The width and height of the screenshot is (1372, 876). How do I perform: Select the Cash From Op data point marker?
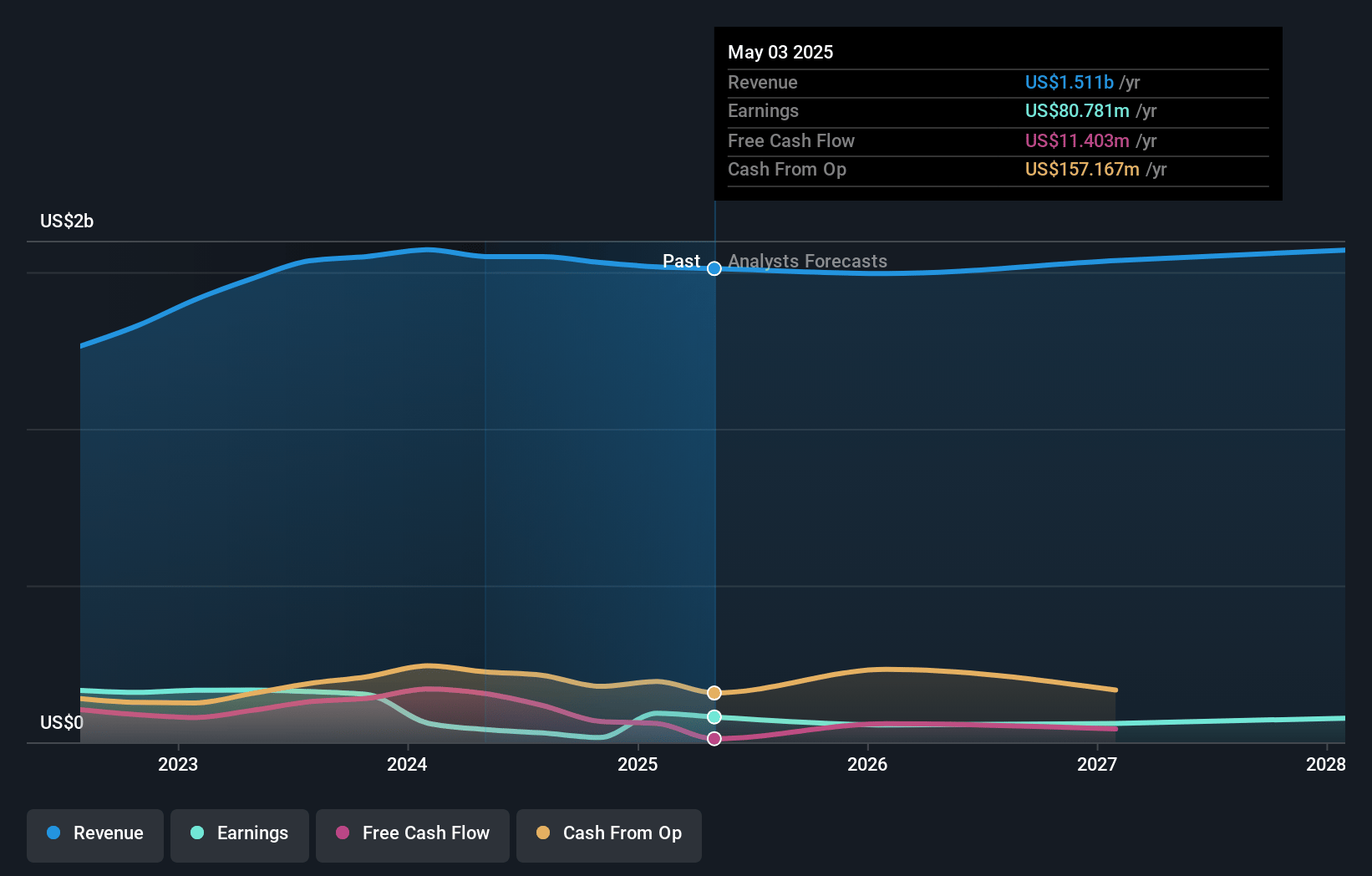714,693
